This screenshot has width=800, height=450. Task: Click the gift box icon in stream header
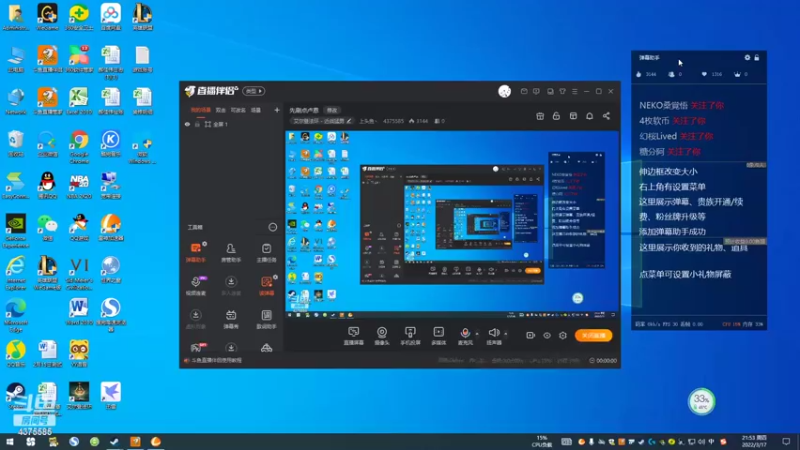(540, 116)
